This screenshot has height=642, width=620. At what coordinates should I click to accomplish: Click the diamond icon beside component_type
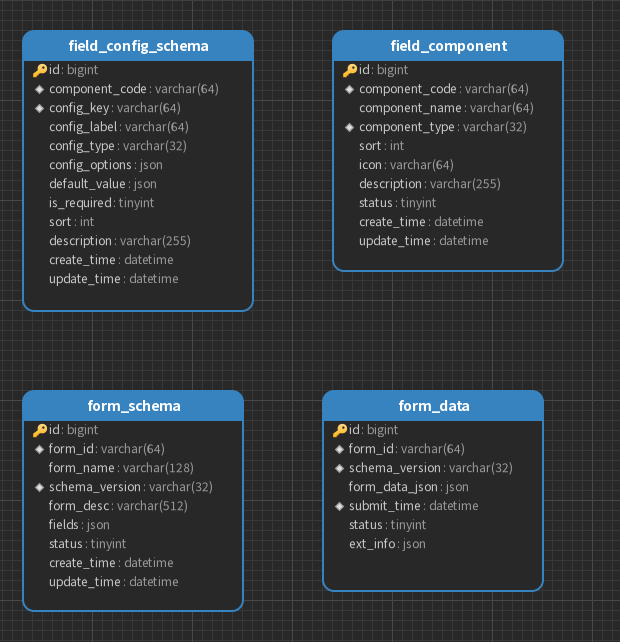pos(350,127)
